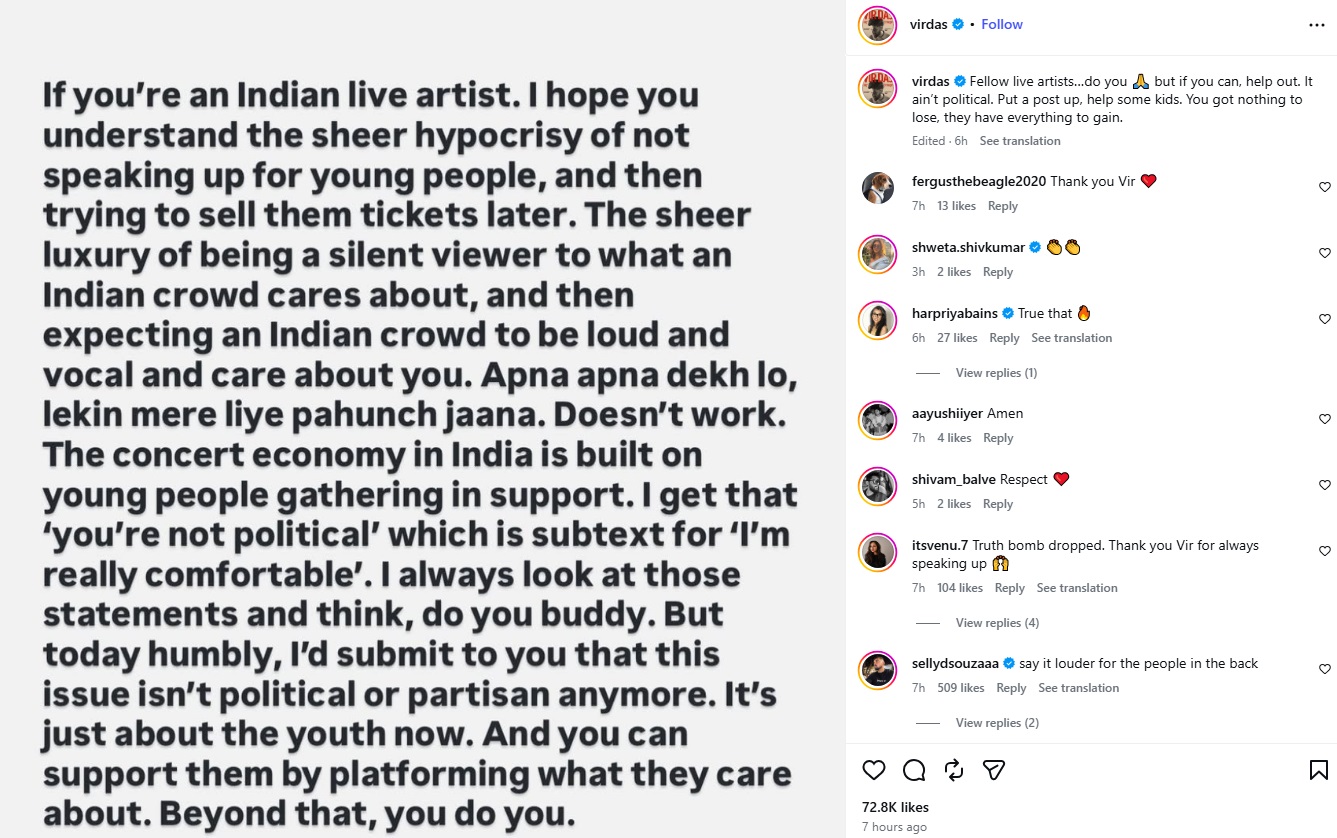See translation of the post caption
The image size is (1337, 838).
pos(1020,141)
